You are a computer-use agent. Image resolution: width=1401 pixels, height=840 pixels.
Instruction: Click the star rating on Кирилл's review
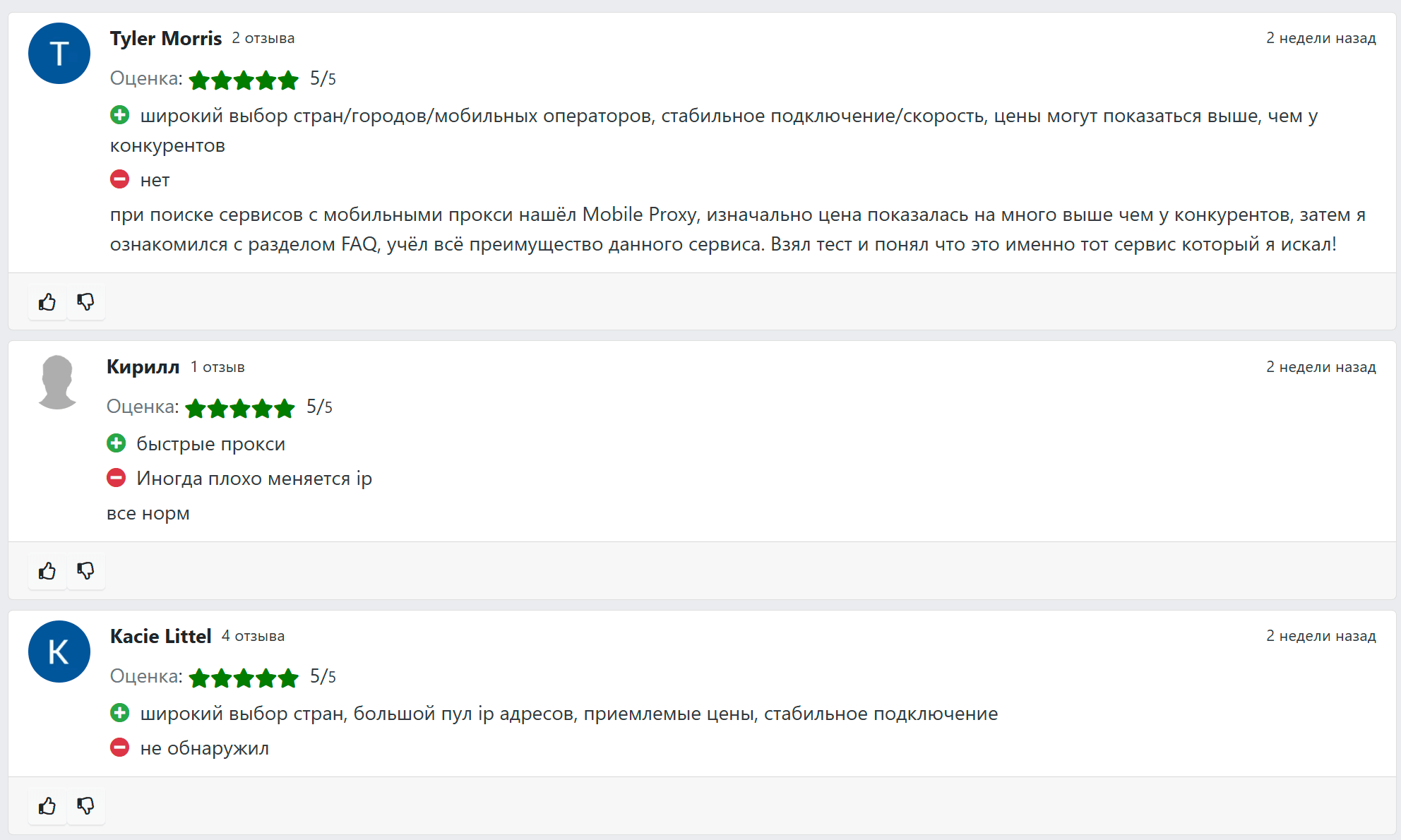click(x=240, y=408)
